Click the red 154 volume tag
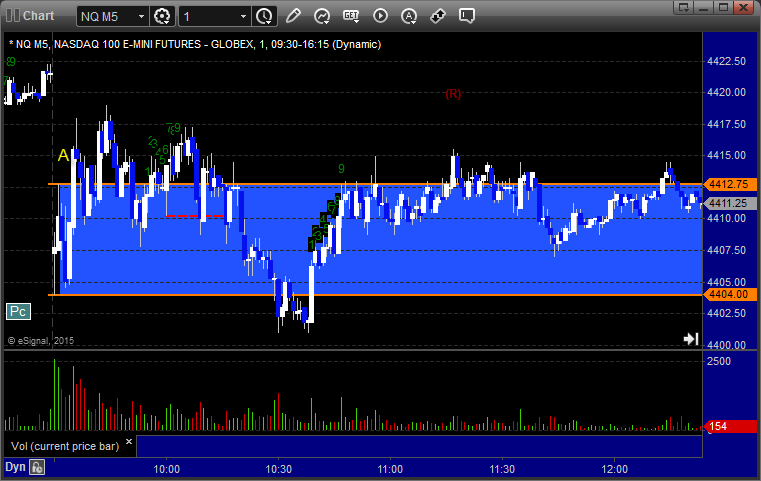The height and width of the screenshot is (481, 761). pyautogui.click(x=729, y=427)
